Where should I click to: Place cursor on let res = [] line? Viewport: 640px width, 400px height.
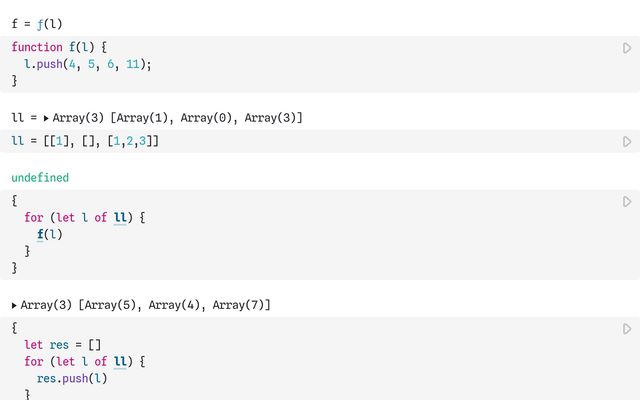point(62,345)
